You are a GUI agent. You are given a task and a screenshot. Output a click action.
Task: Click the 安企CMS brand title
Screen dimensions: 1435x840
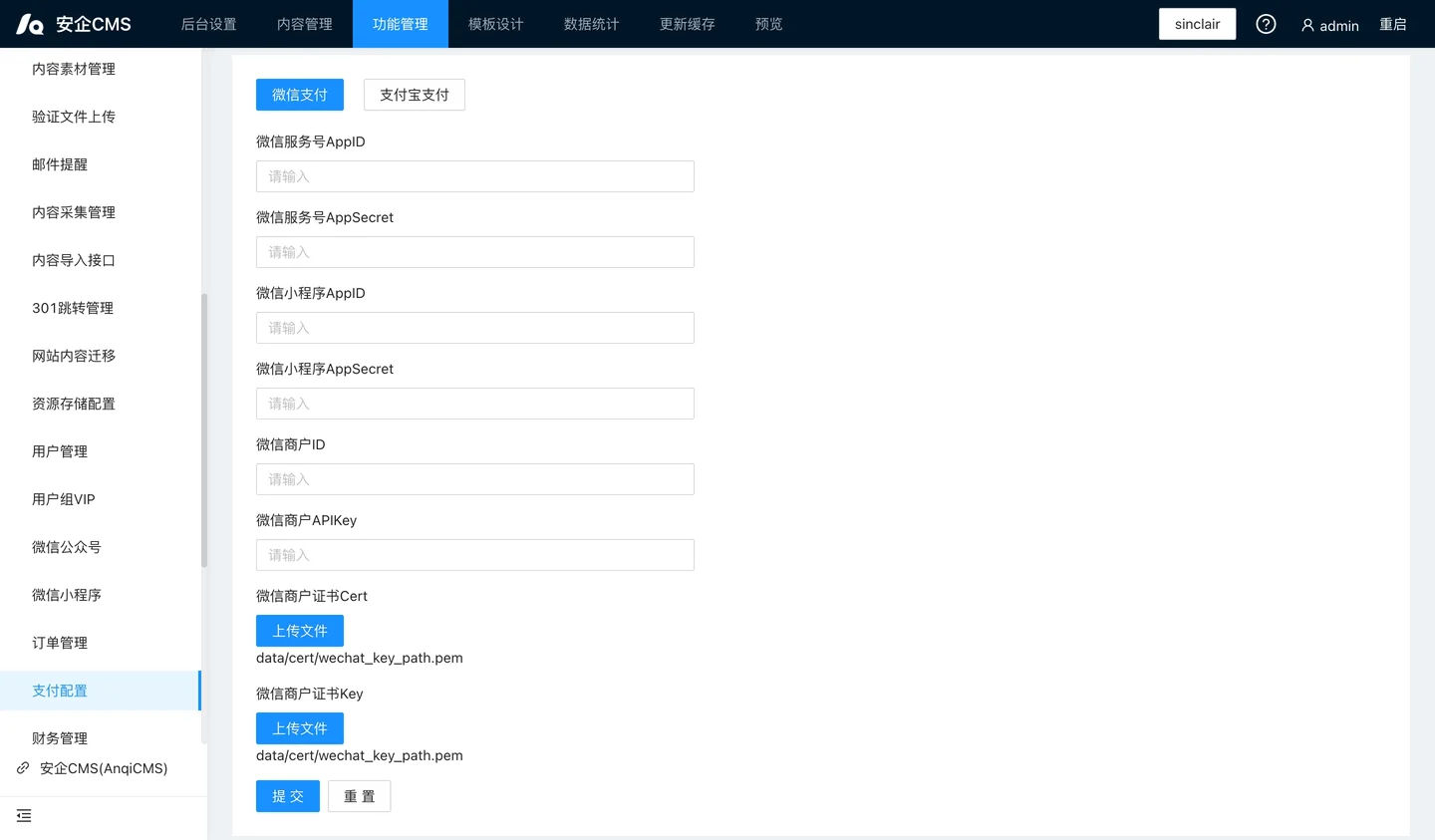coord(94,24)
